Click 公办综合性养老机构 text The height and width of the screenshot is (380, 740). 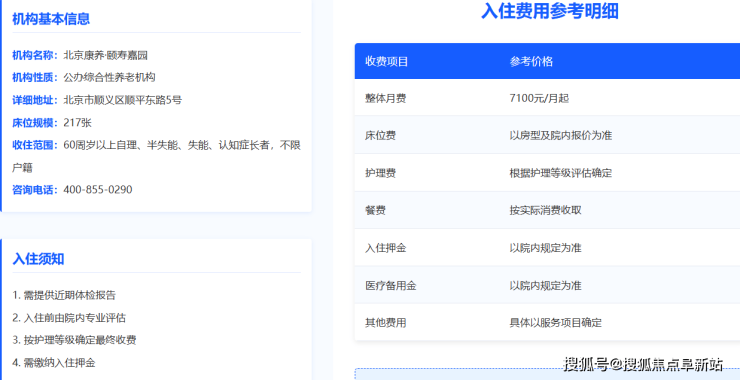[109, 77]
